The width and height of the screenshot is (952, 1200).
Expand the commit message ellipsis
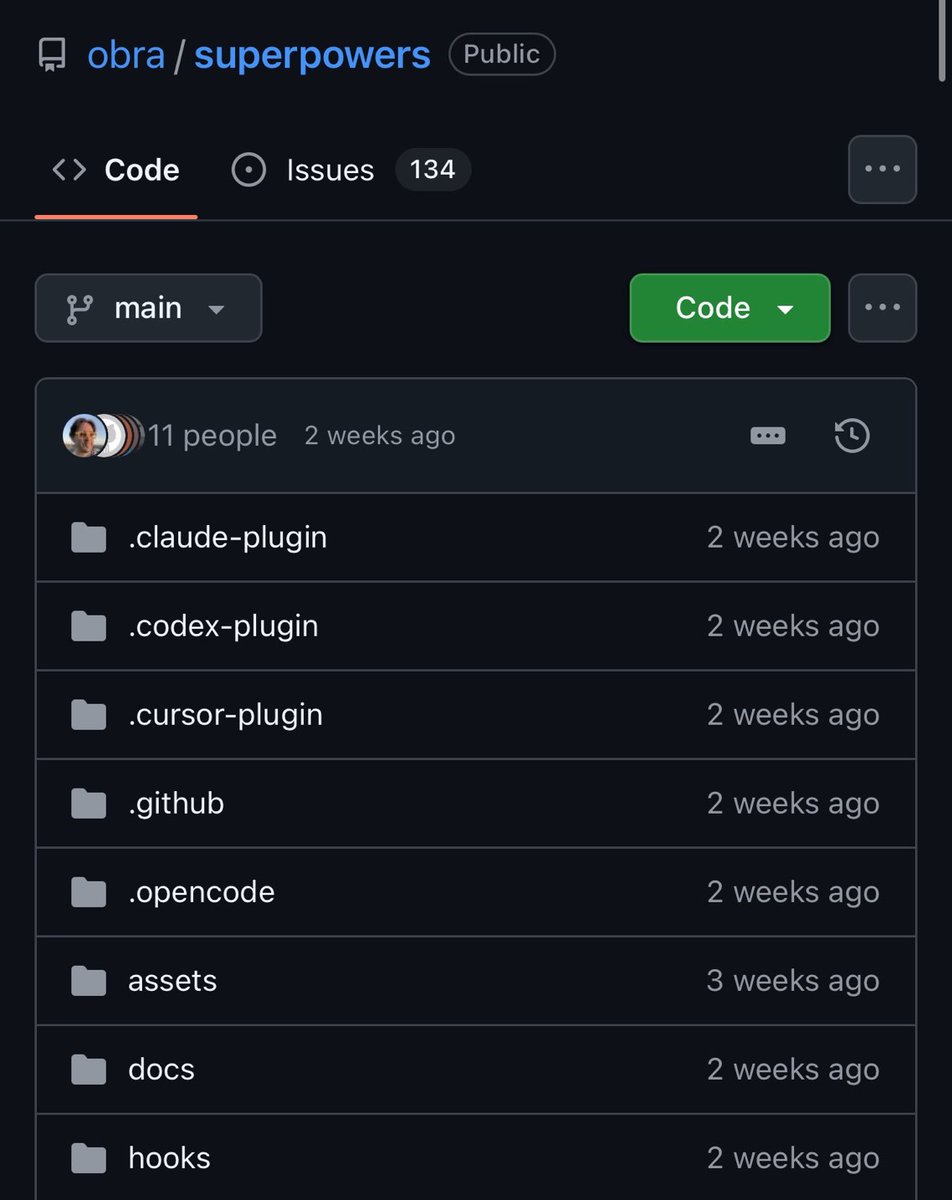(767, 436)
